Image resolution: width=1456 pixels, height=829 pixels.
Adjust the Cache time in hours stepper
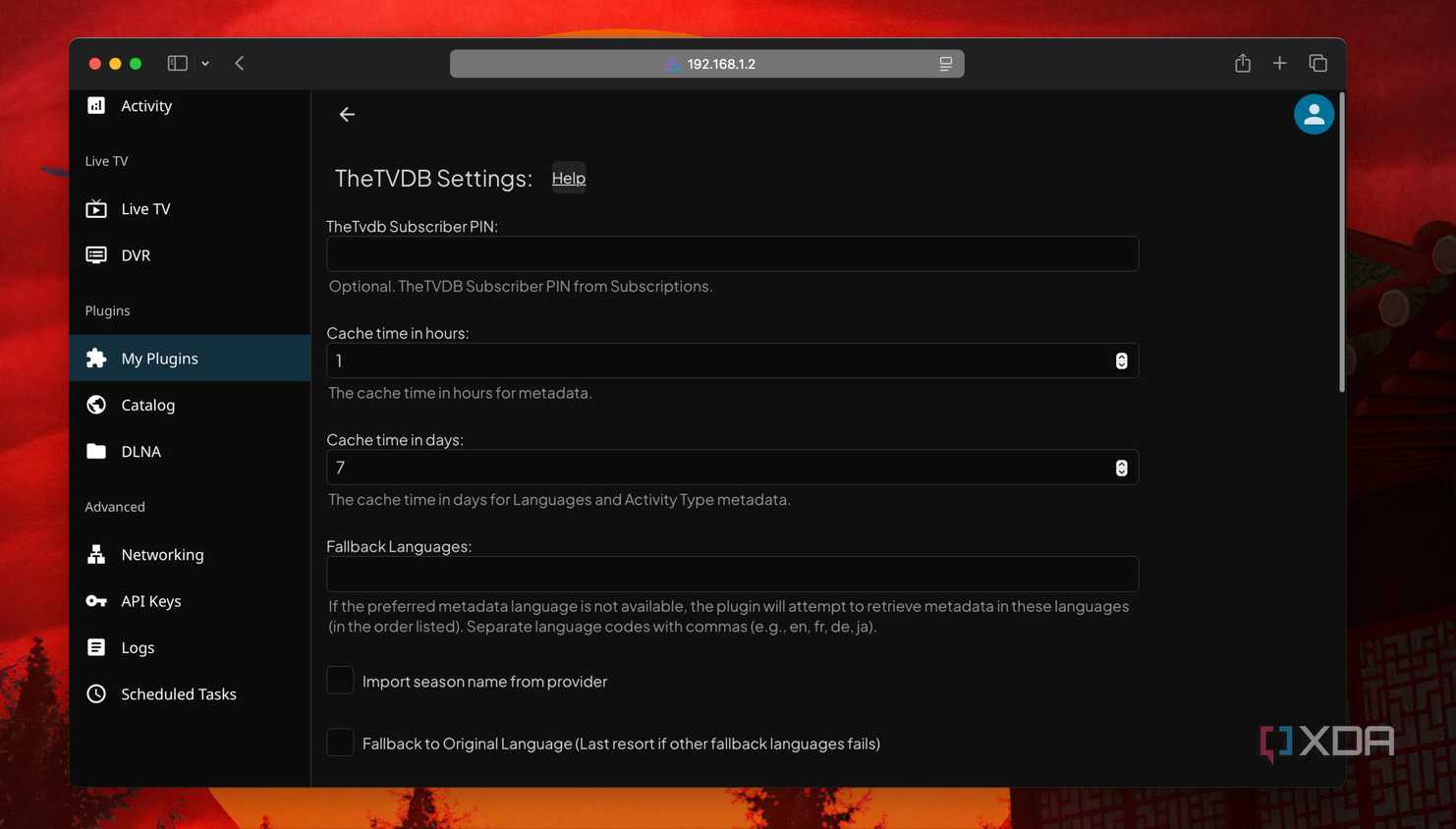tap(1121, 360)
